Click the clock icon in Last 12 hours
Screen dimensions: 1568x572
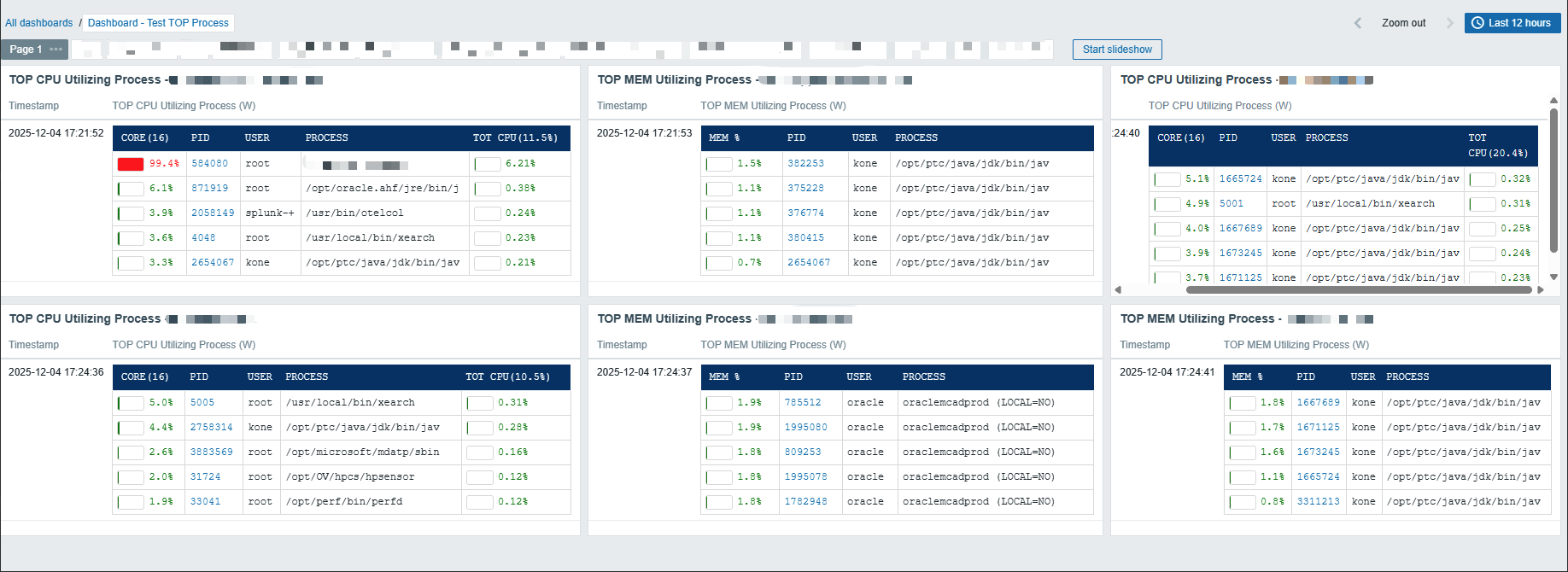[x=1477, y=23]
